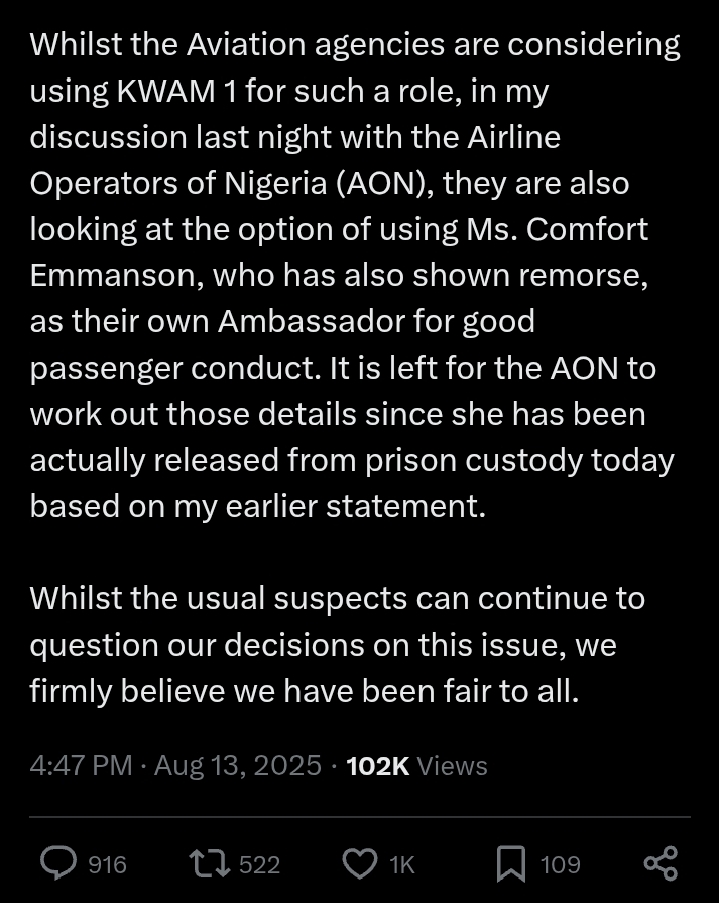This screenshot has width=719, height=903.
Task: Bookmark this post using the bookmark icon
Action: click(510, 864)
